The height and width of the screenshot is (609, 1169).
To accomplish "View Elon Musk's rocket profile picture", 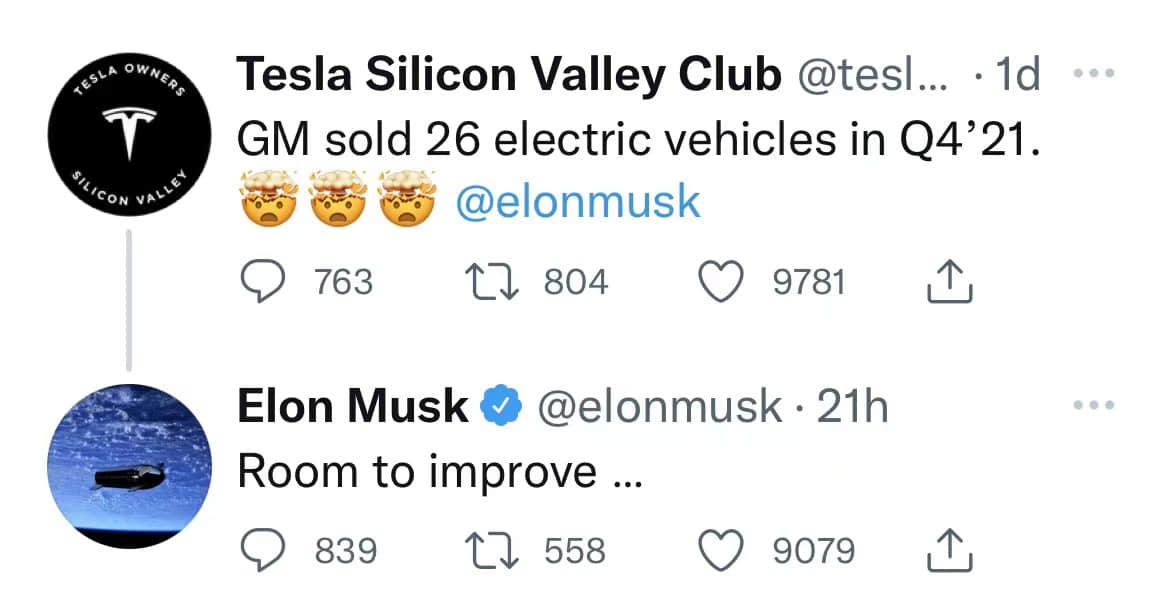I will pos(130,466).
